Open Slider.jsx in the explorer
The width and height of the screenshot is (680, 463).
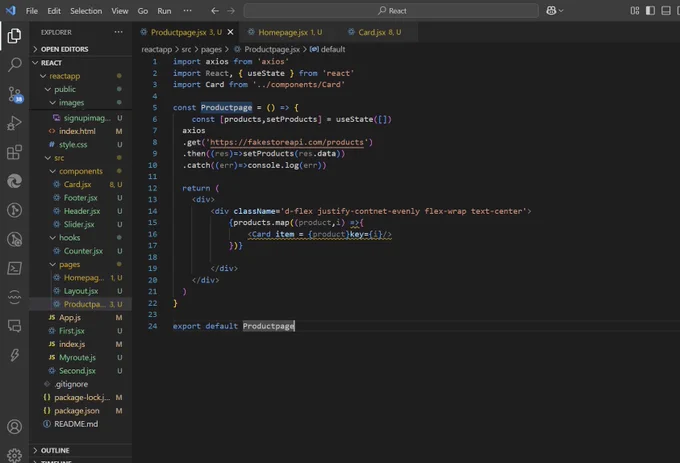pos(80,224)
